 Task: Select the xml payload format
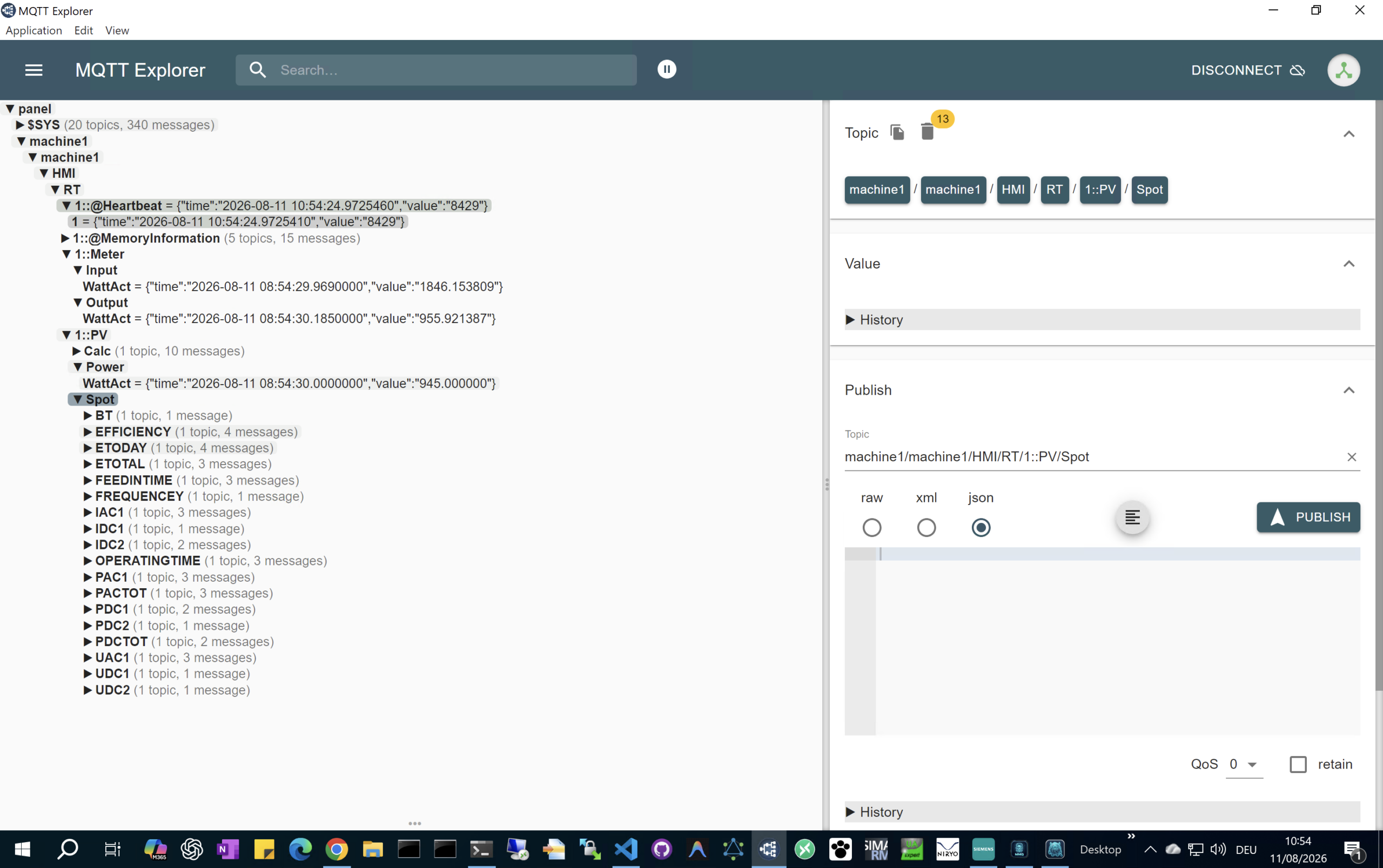pos(926,527)
